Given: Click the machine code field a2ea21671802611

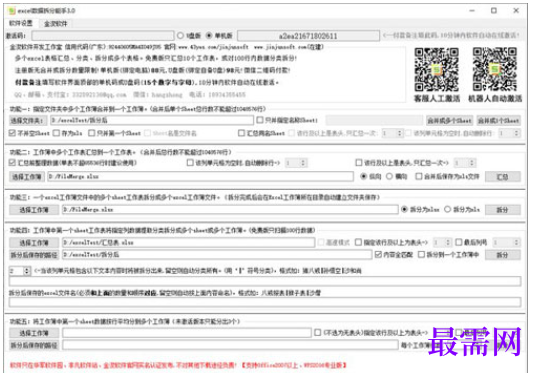Looking at the screenshot, I should coord(308,36).
